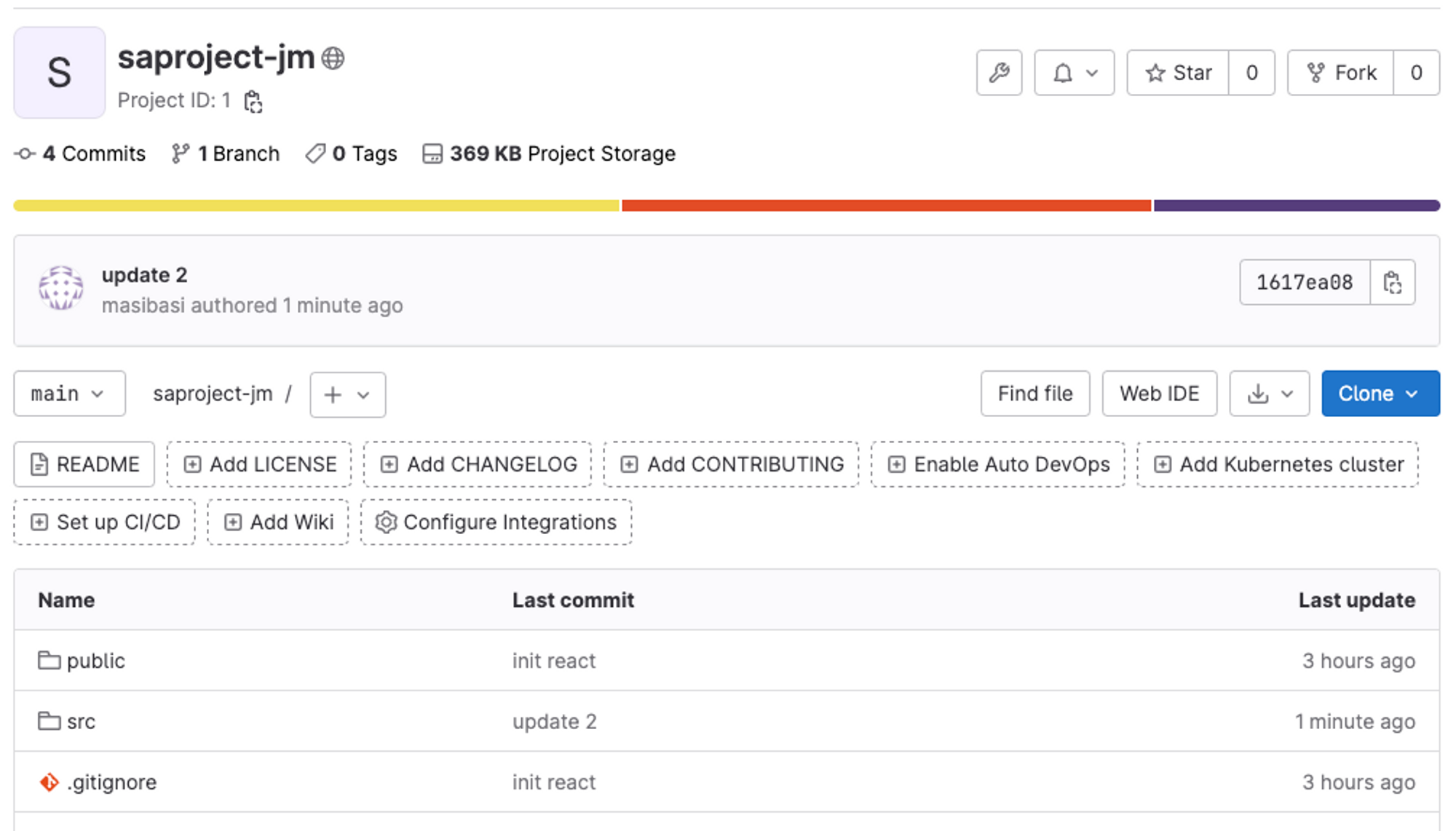Click the 0 Tags link
The image size is (1456, 831).
[352, 154]
